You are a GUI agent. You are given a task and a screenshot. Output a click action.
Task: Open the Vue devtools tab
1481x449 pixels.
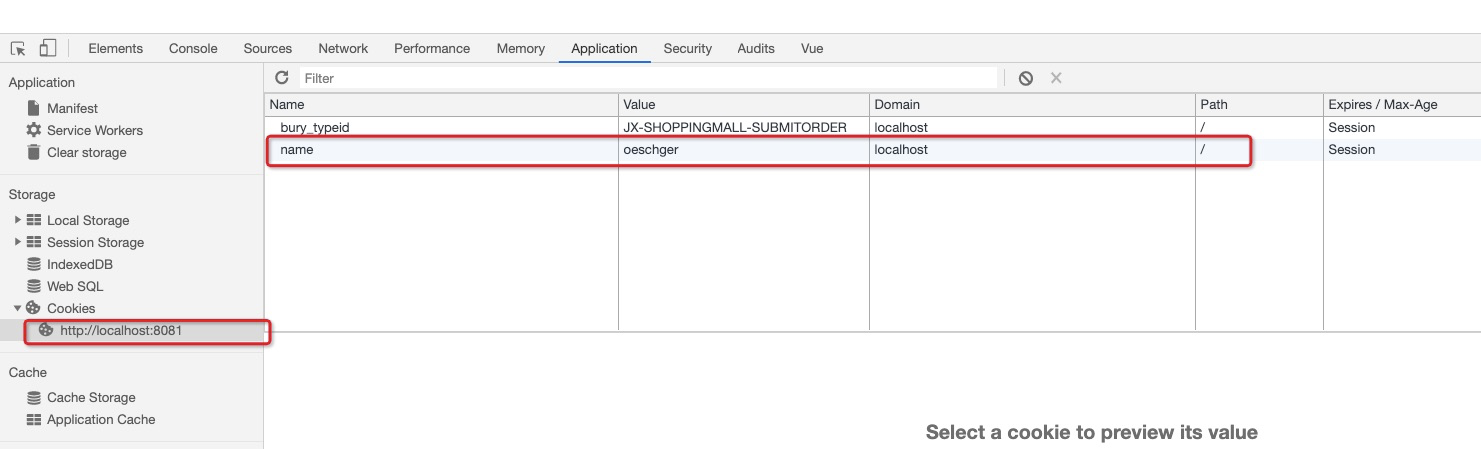pyautogui.click(x=812, y=48)
